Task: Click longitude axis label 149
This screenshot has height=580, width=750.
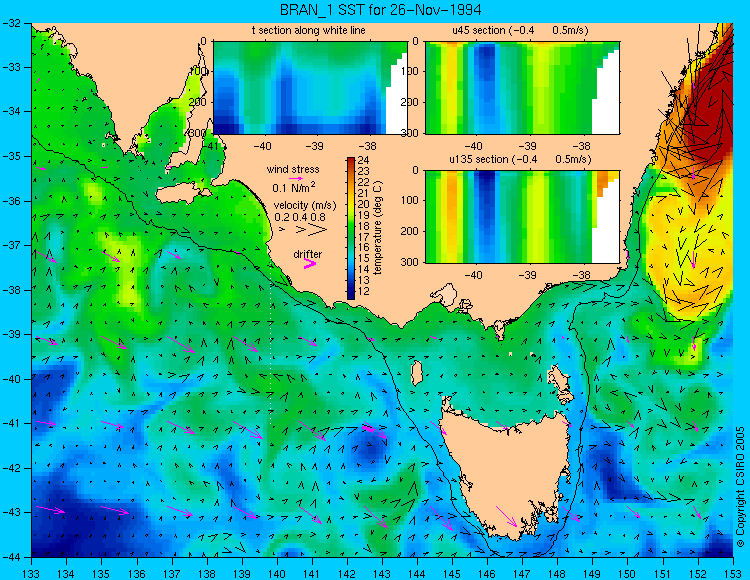Action: click(592, 574)
